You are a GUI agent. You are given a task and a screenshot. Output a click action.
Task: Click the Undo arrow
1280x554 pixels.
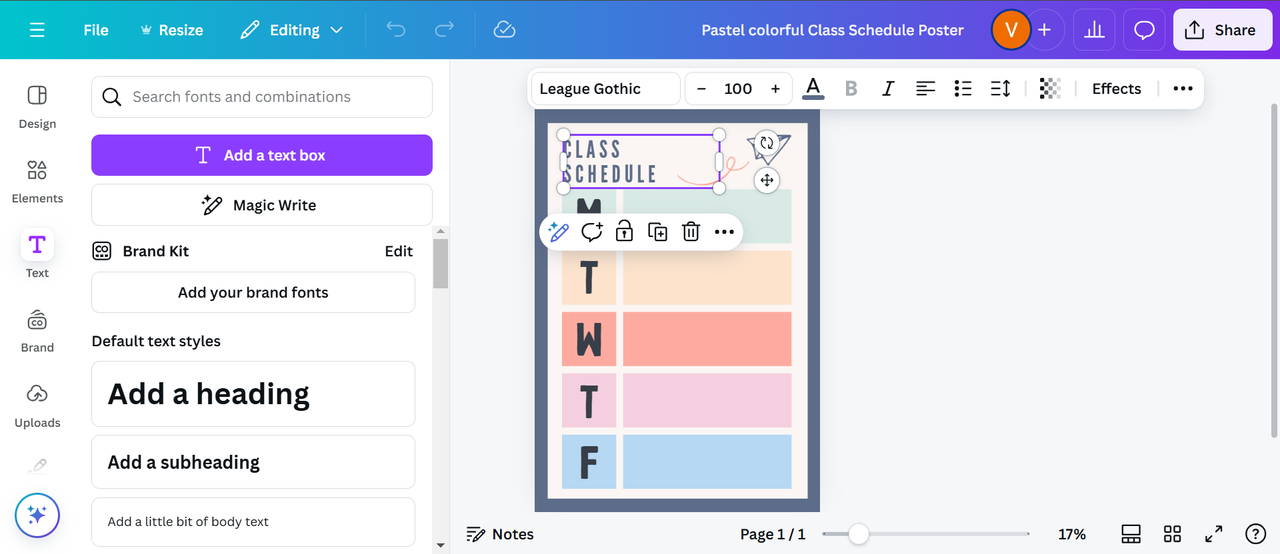[x=396, y=30]
